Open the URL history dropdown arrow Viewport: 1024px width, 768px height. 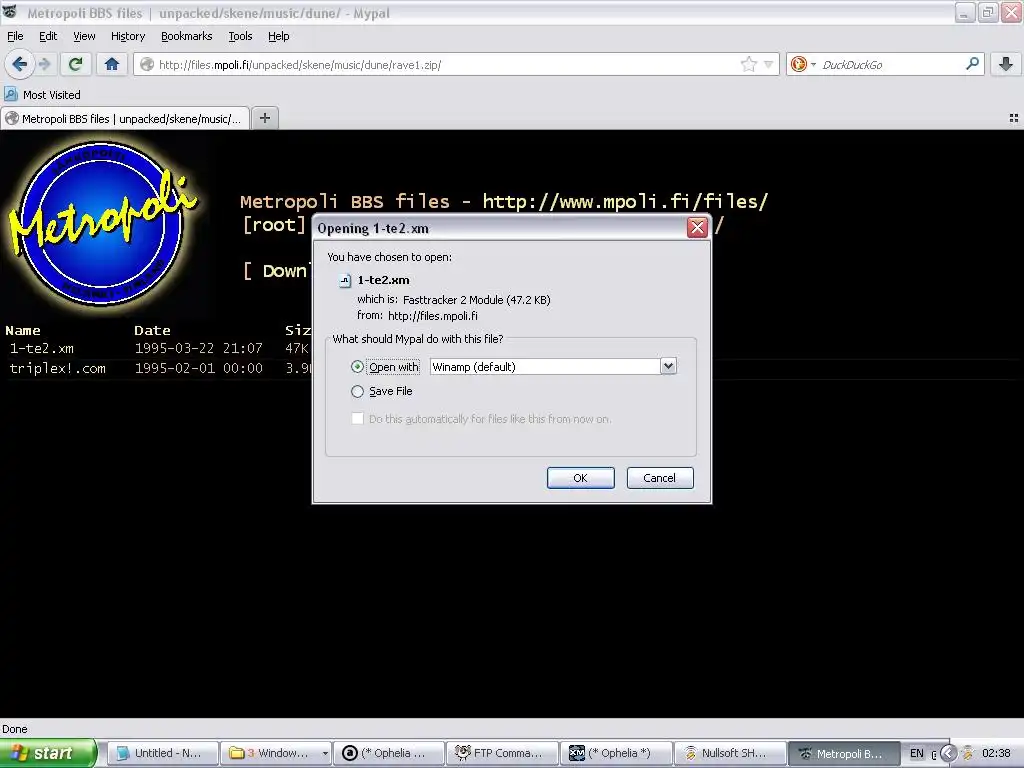click(x=769, y=64)
